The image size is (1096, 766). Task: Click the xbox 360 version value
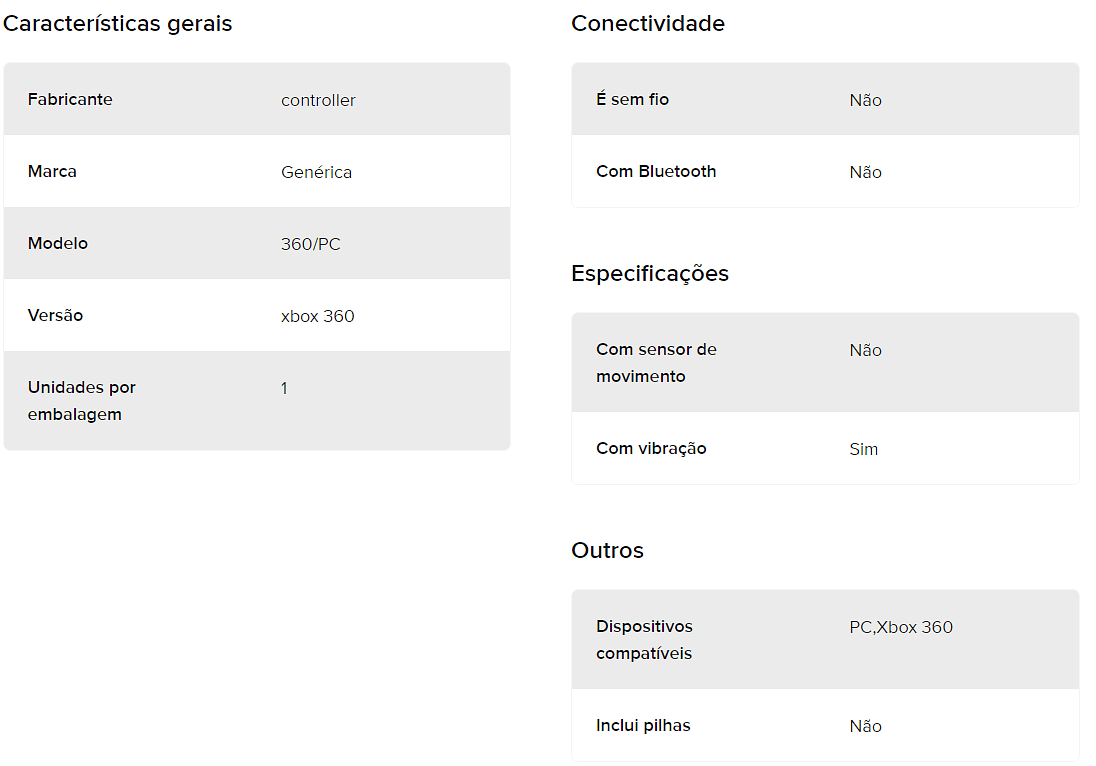click(x=317, y=316)
